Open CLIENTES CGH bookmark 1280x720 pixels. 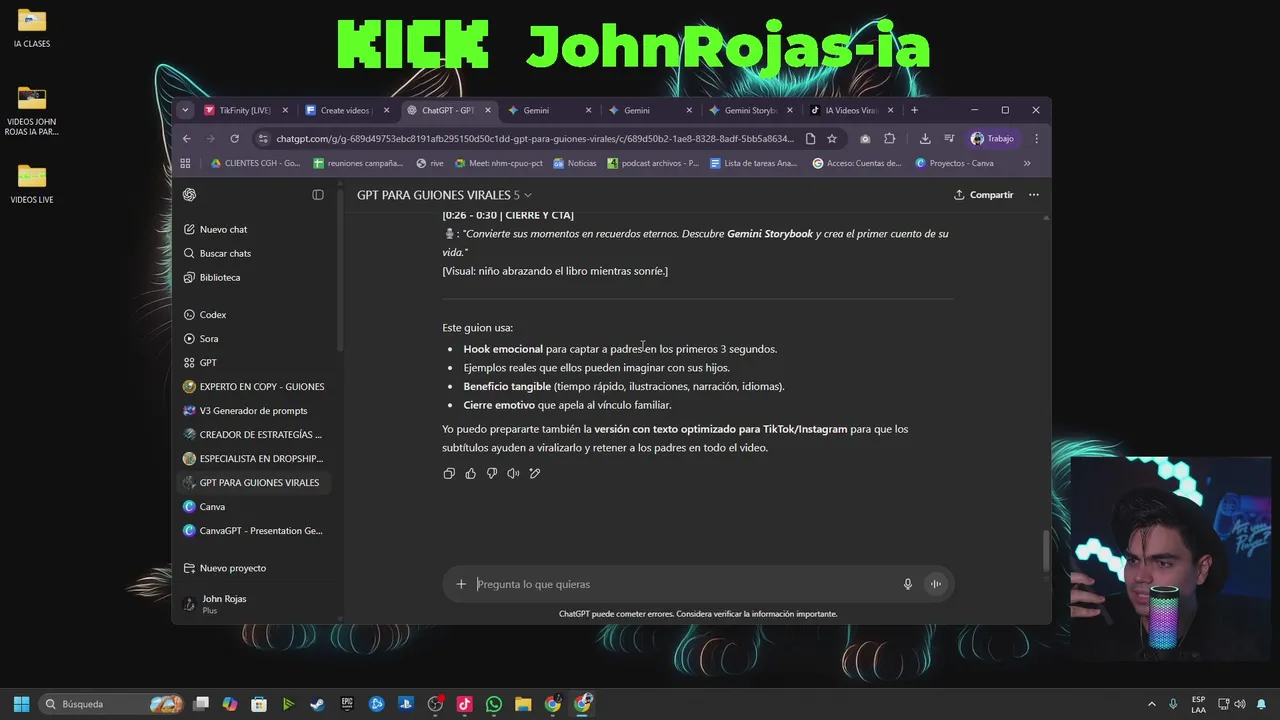click(x=255, y=163)
